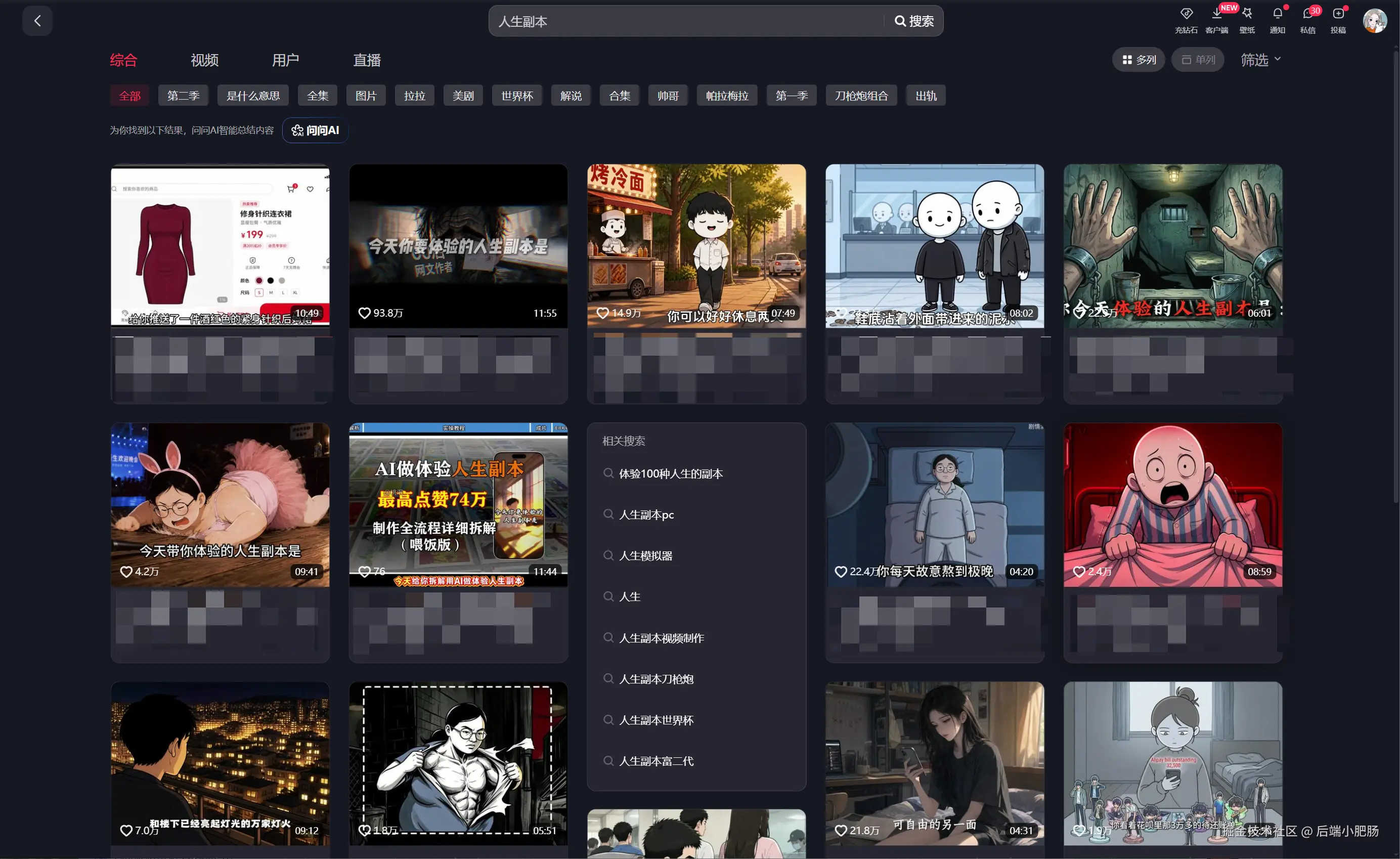Screen dimensions: 1400x859
Task: Select the 刀枪炮组合 filter tag
Action: click(861, 96)
